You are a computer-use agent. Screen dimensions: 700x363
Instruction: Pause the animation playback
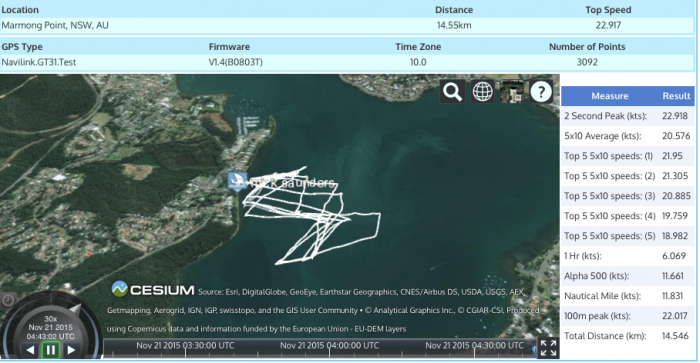coord(50,350)
